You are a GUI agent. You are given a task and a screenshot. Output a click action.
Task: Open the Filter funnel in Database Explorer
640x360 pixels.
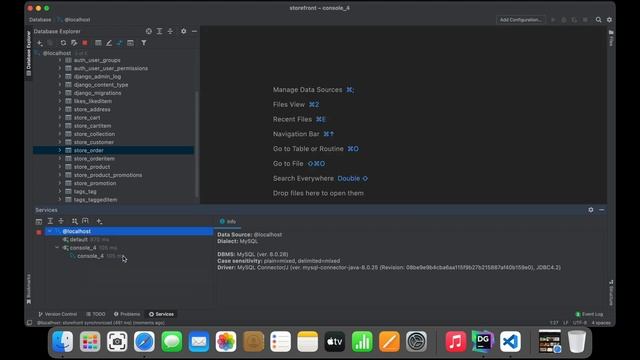tap(144, 43)
